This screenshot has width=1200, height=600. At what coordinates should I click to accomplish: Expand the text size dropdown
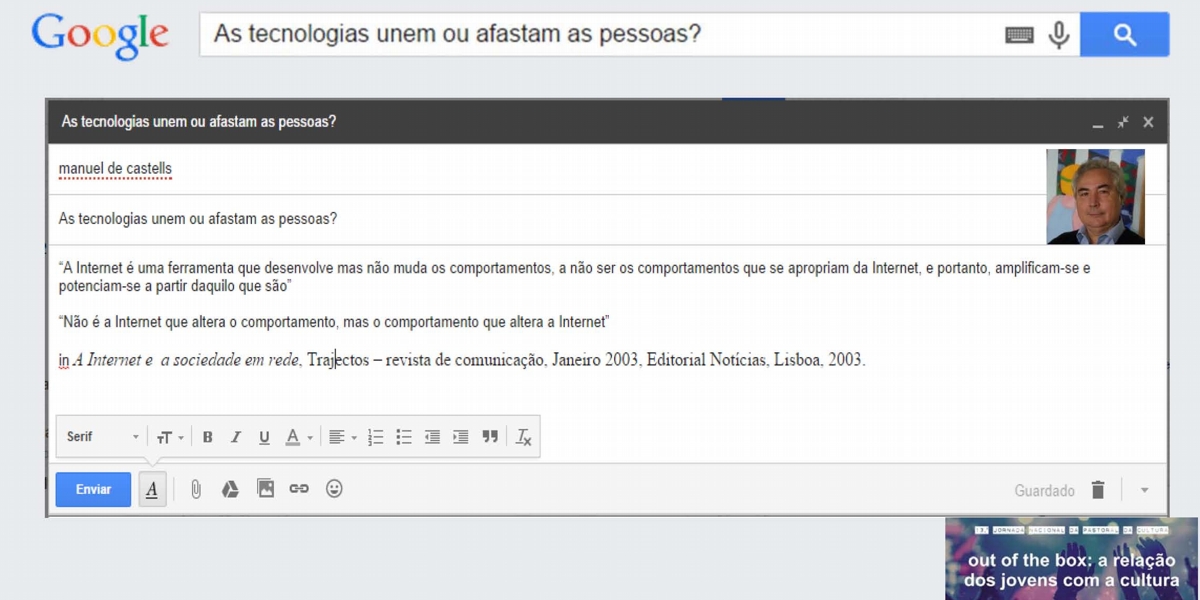pyautogui.click(x=170, y=437)
